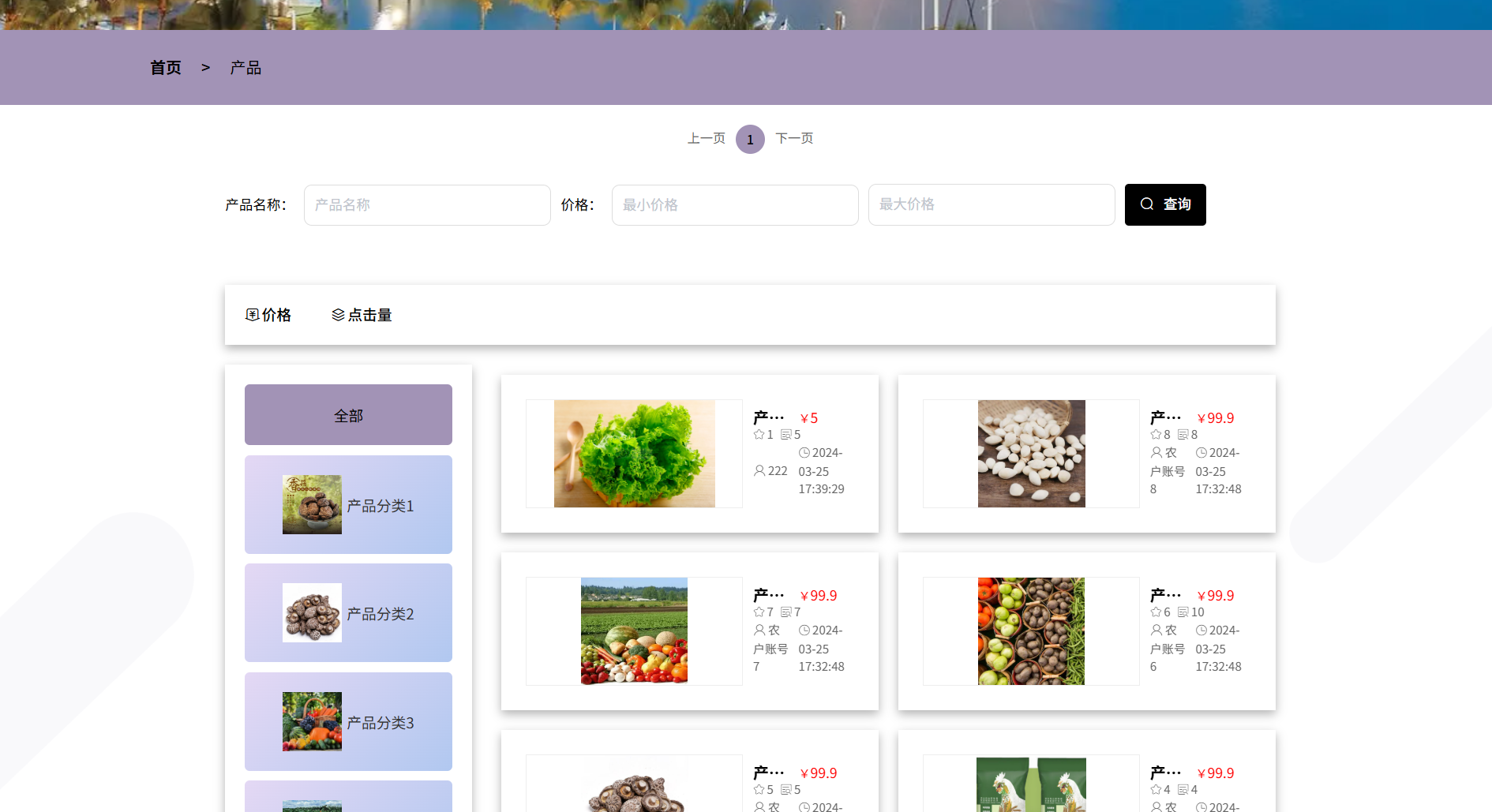Click the star icon showing 4 favorites
Image resolution: width=1492 pixels, height=812 pixels.
coord(1156,790)
